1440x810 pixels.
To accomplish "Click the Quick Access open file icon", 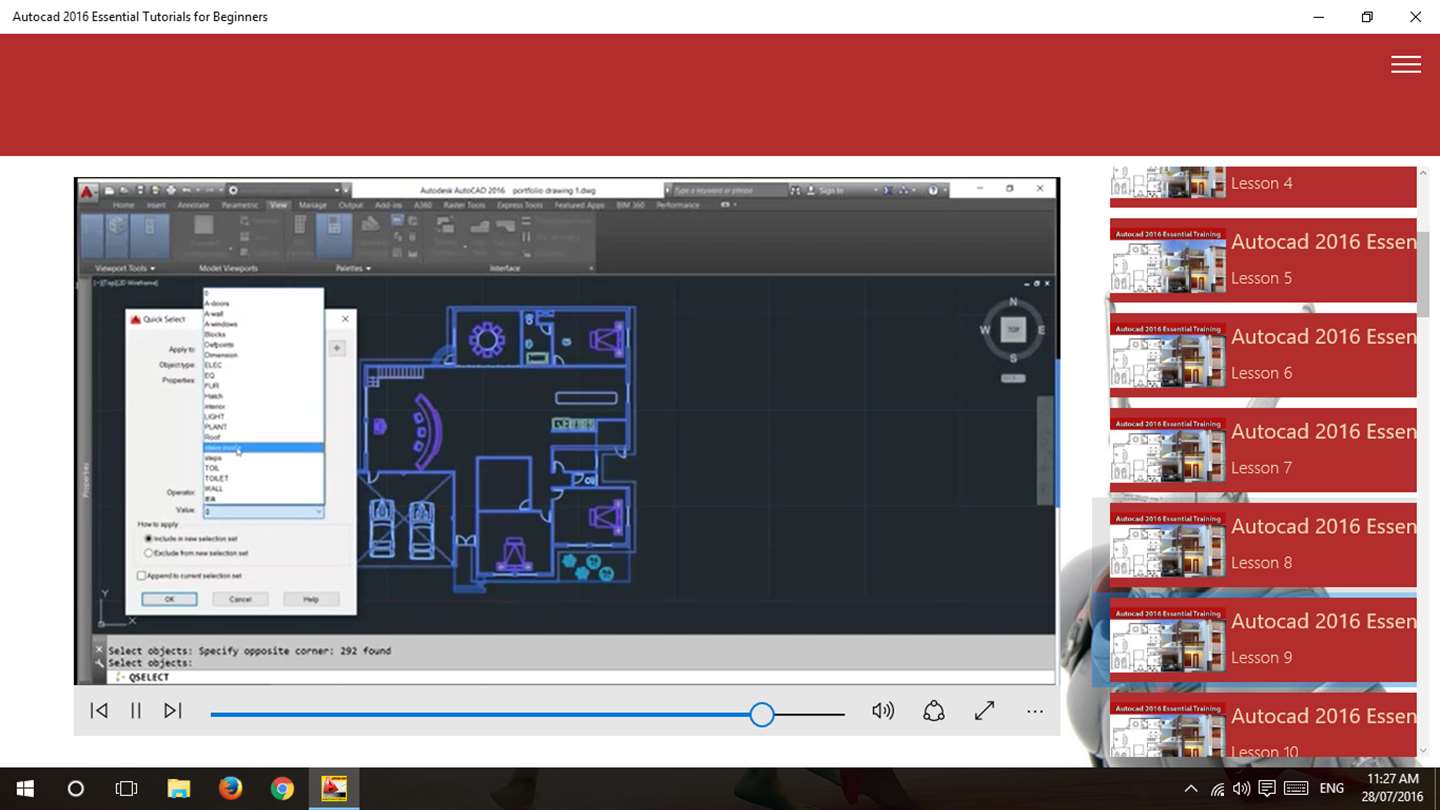I will (124, 190).
